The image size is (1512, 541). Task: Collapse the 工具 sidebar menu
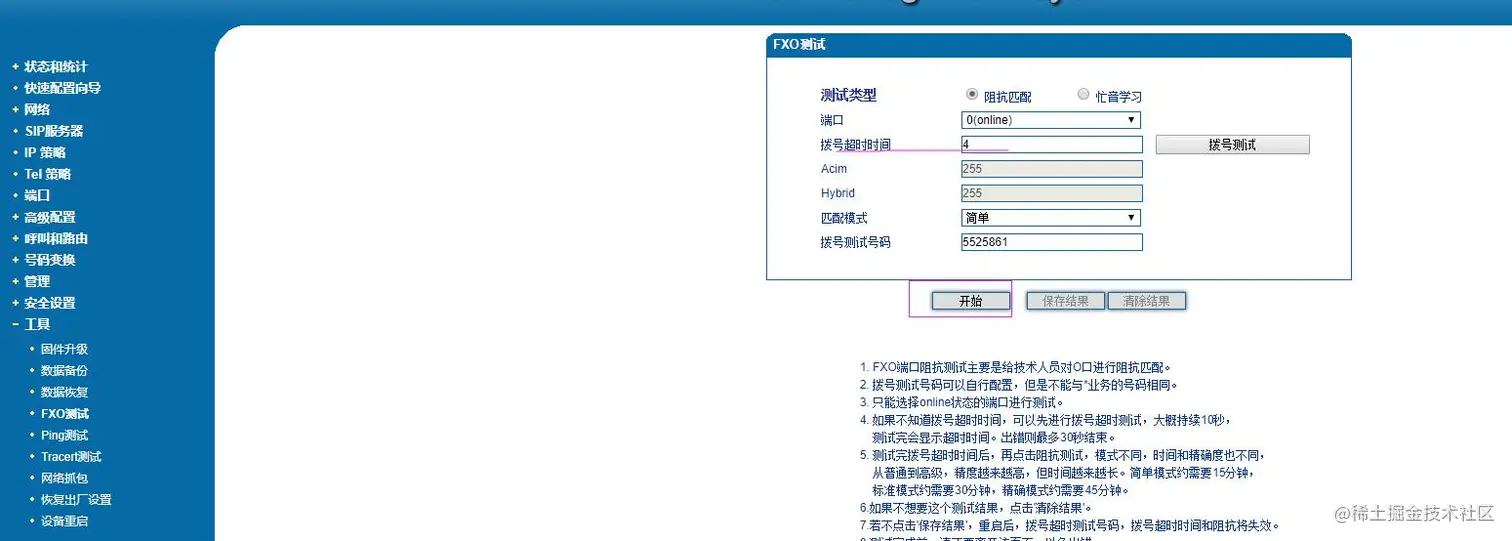[37, 325]
